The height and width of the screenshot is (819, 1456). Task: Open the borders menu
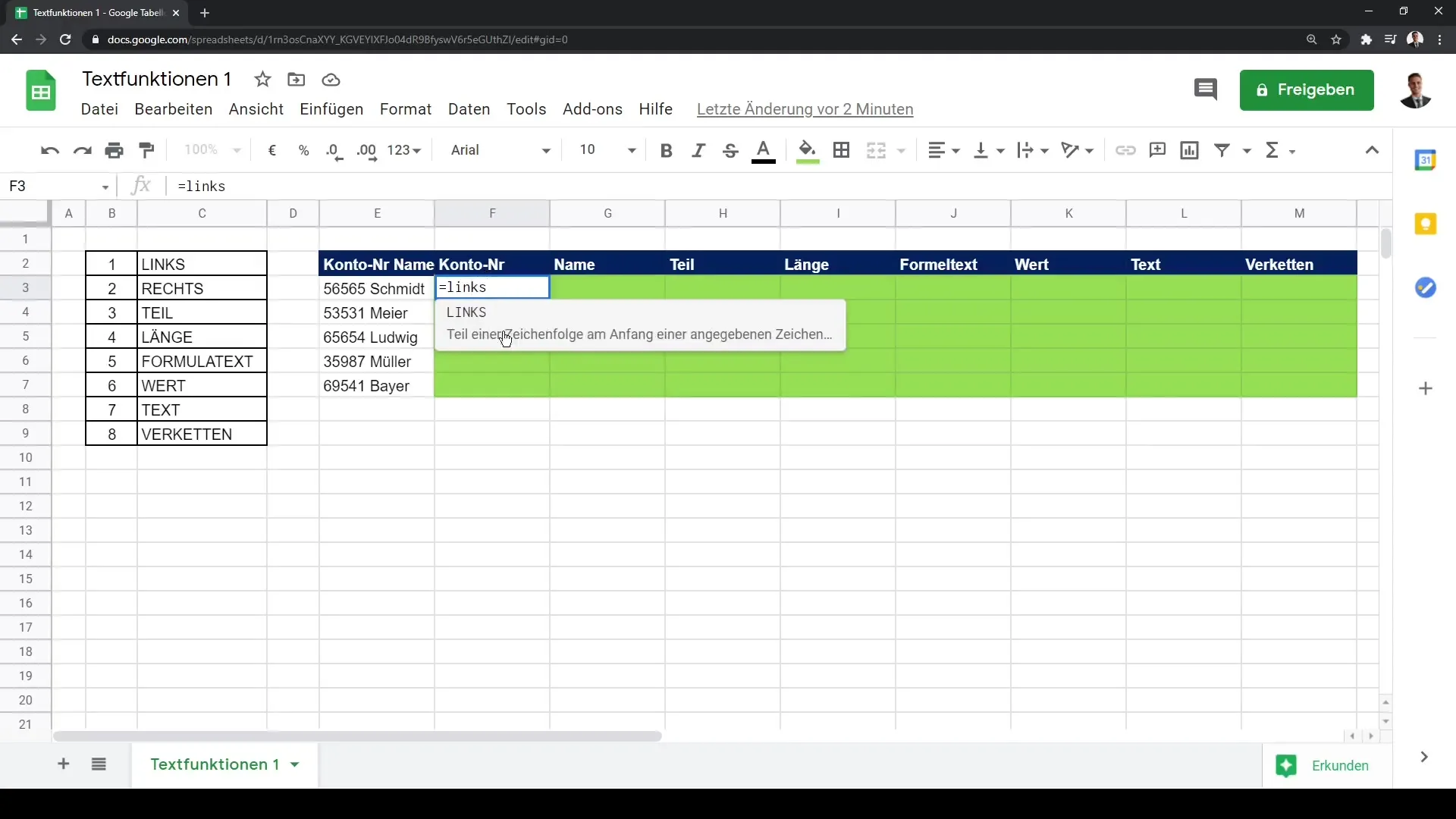click(841, 150)
